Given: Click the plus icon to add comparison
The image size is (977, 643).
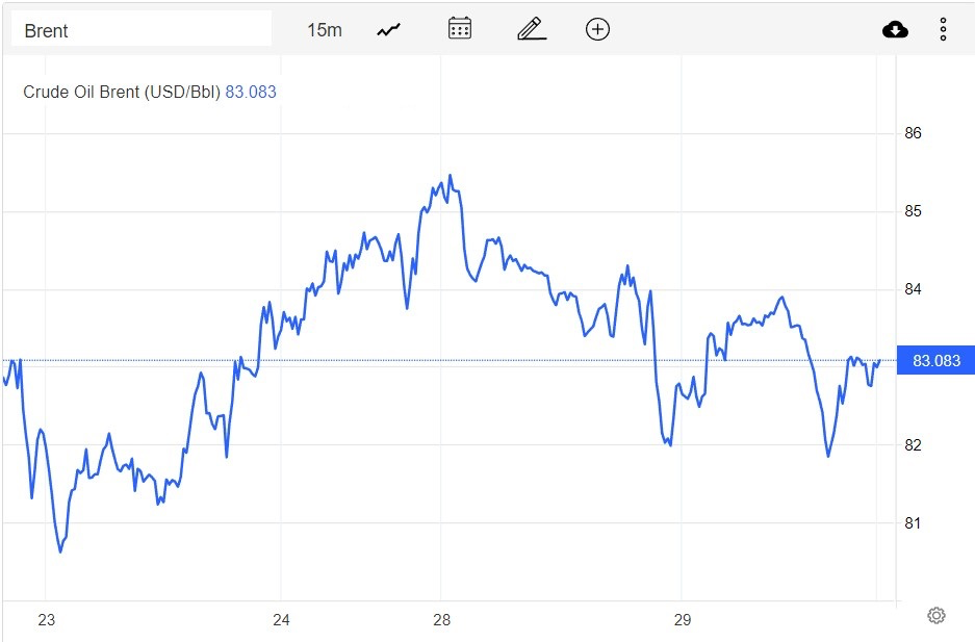Looking at the screenshot, I should (597, 29).
